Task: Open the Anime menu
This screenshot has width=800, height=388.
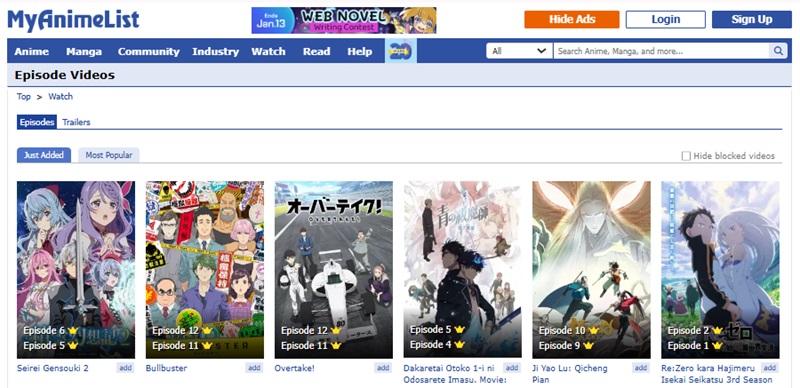Action: tap(32, 52)
